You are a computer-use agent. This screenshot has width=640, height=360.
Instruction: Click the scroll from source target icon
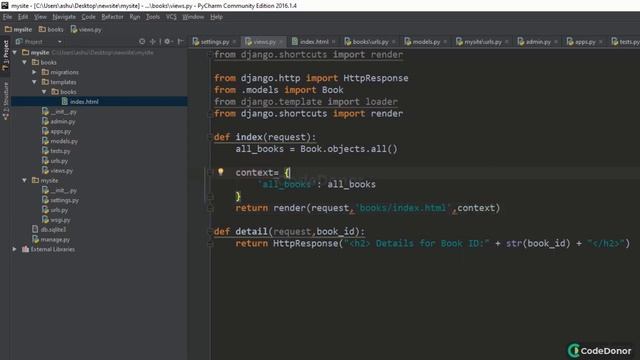tap(142, 41)
